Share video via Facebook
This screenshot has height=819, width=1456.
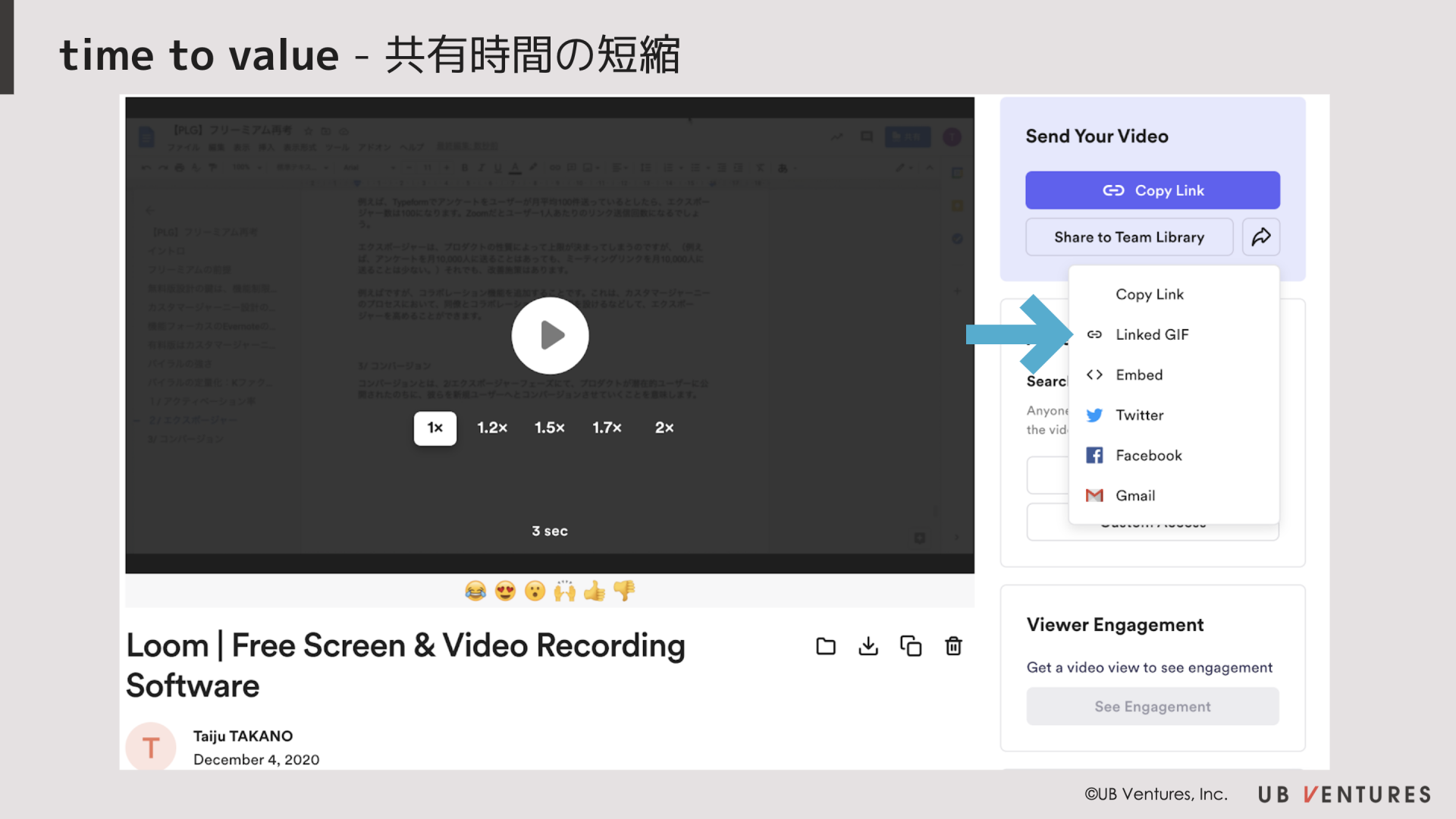point(1174,455)
